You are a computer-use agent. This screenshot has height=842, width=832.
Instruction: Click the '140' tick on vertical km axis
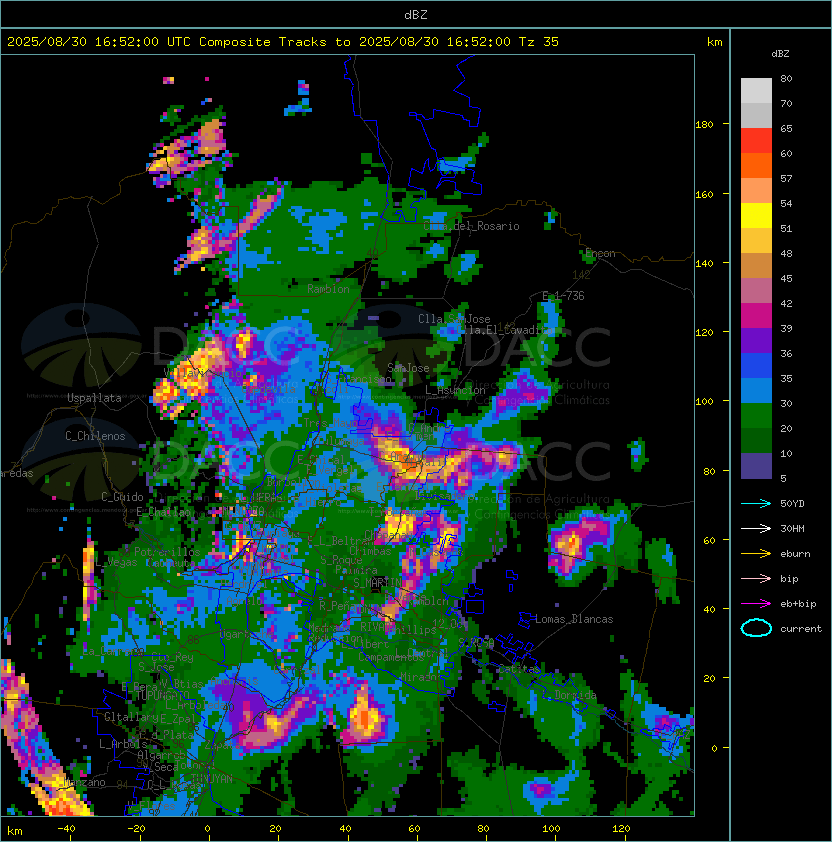pos(704,264)
